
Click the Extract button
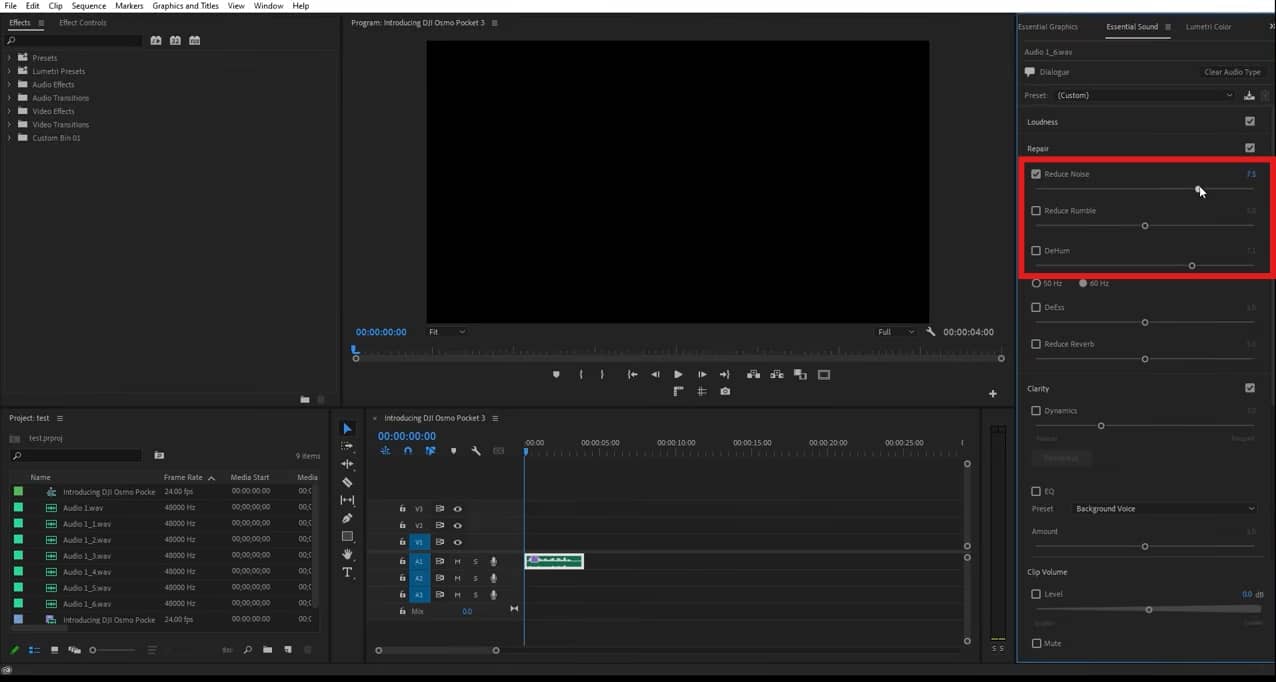(x=776, y=375)
